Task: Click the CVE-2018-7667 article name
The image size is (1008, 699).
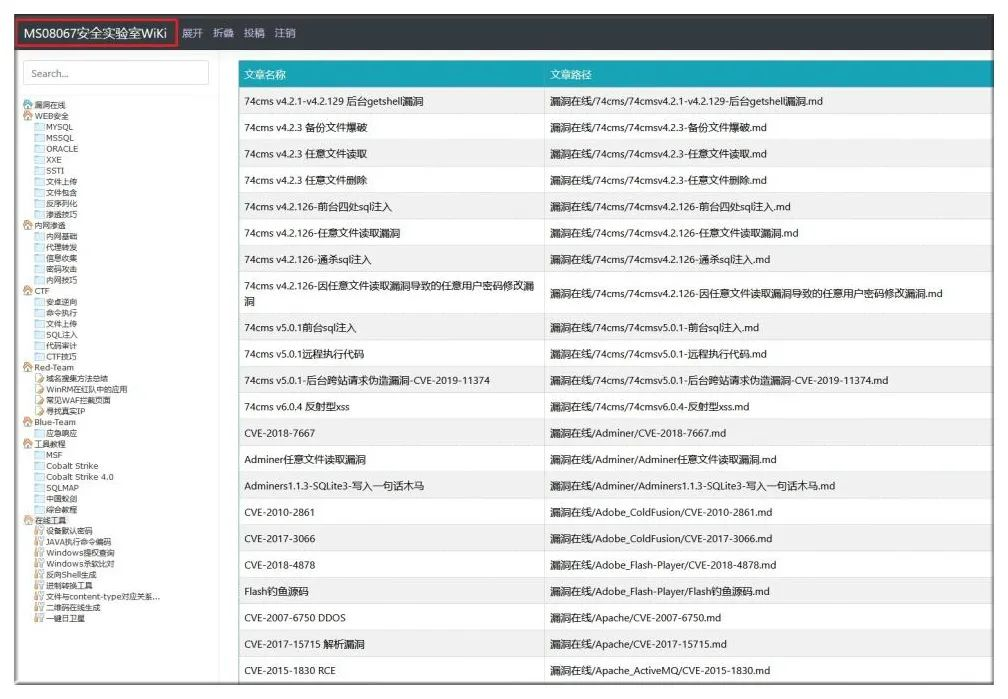Action: pyautogui.click(x=279, y=433)
